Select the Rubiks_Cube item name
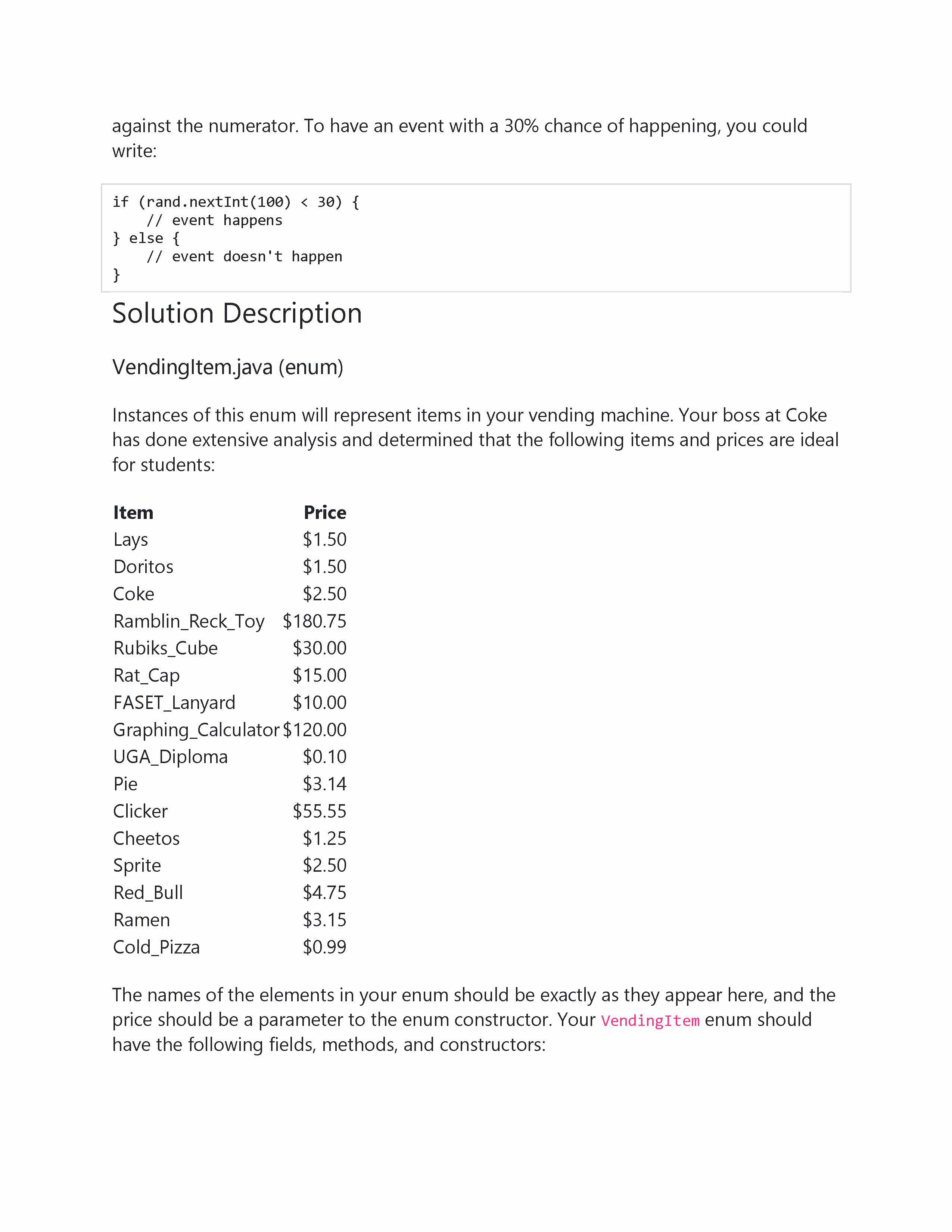 (165, 648)
